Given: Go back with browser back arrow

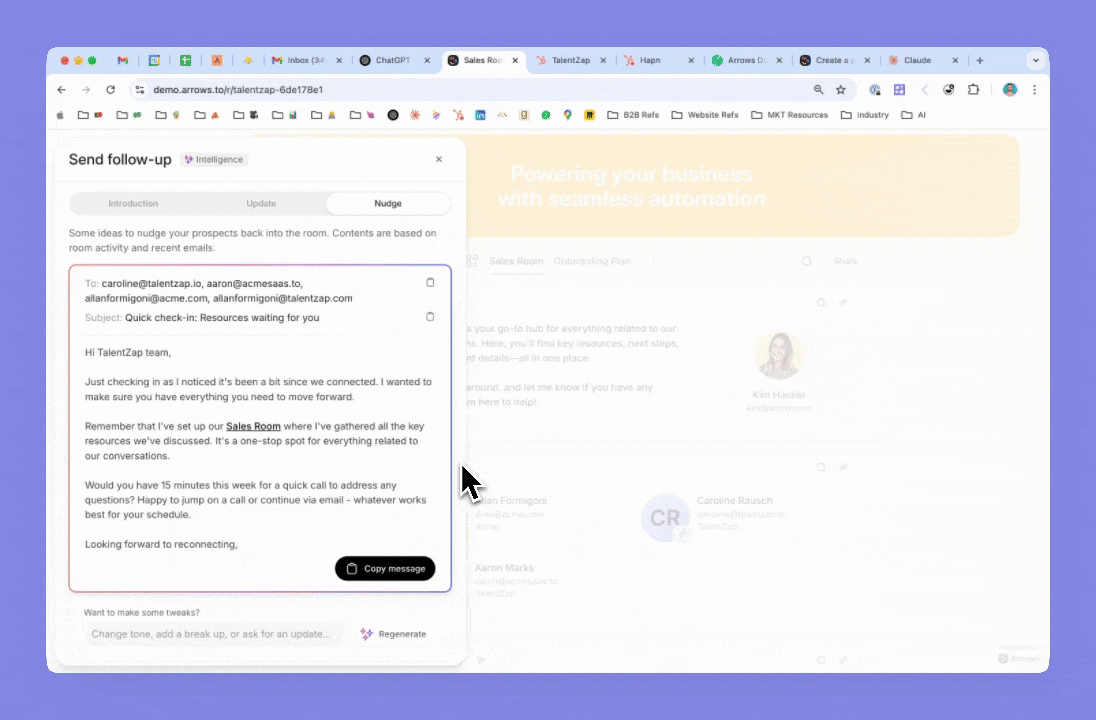Looking at the screenshot, I should click(x=62, y=89).
